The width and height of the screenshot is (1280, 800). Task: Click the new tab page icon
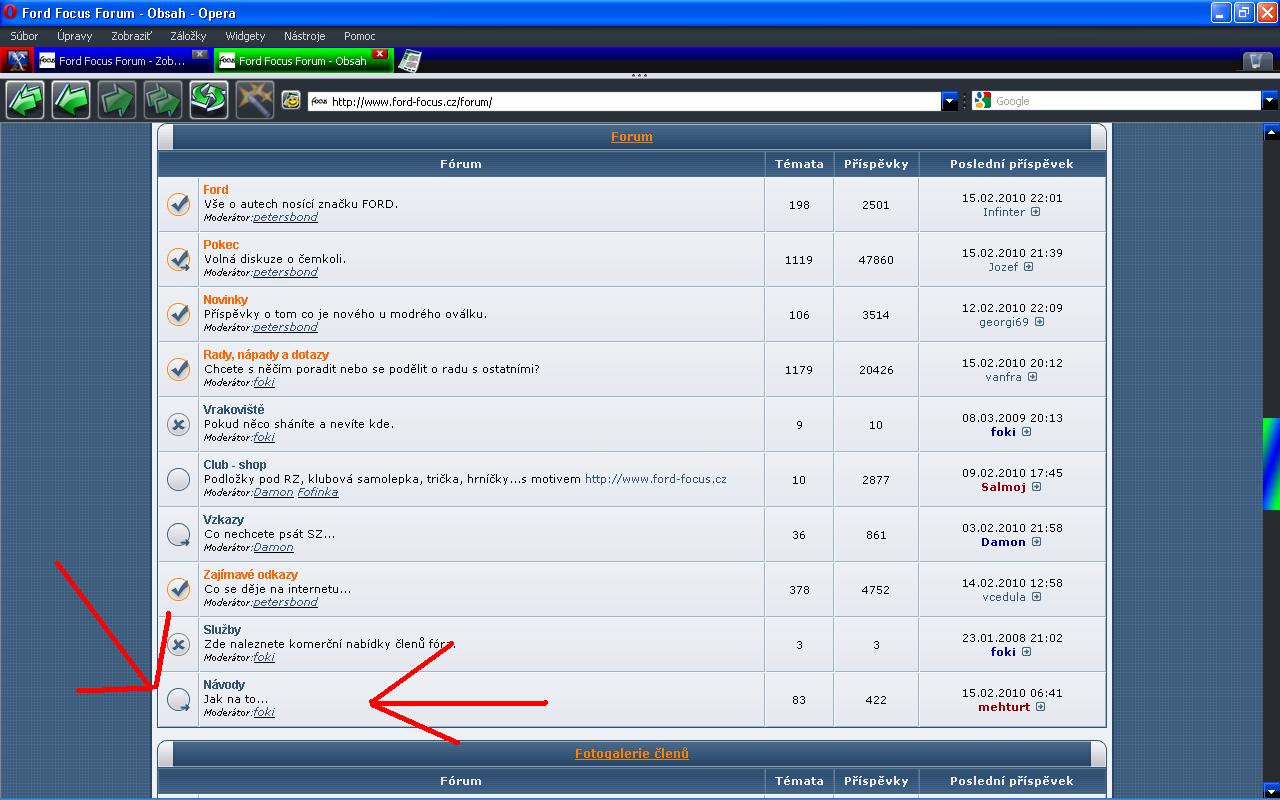pos(409,61)
